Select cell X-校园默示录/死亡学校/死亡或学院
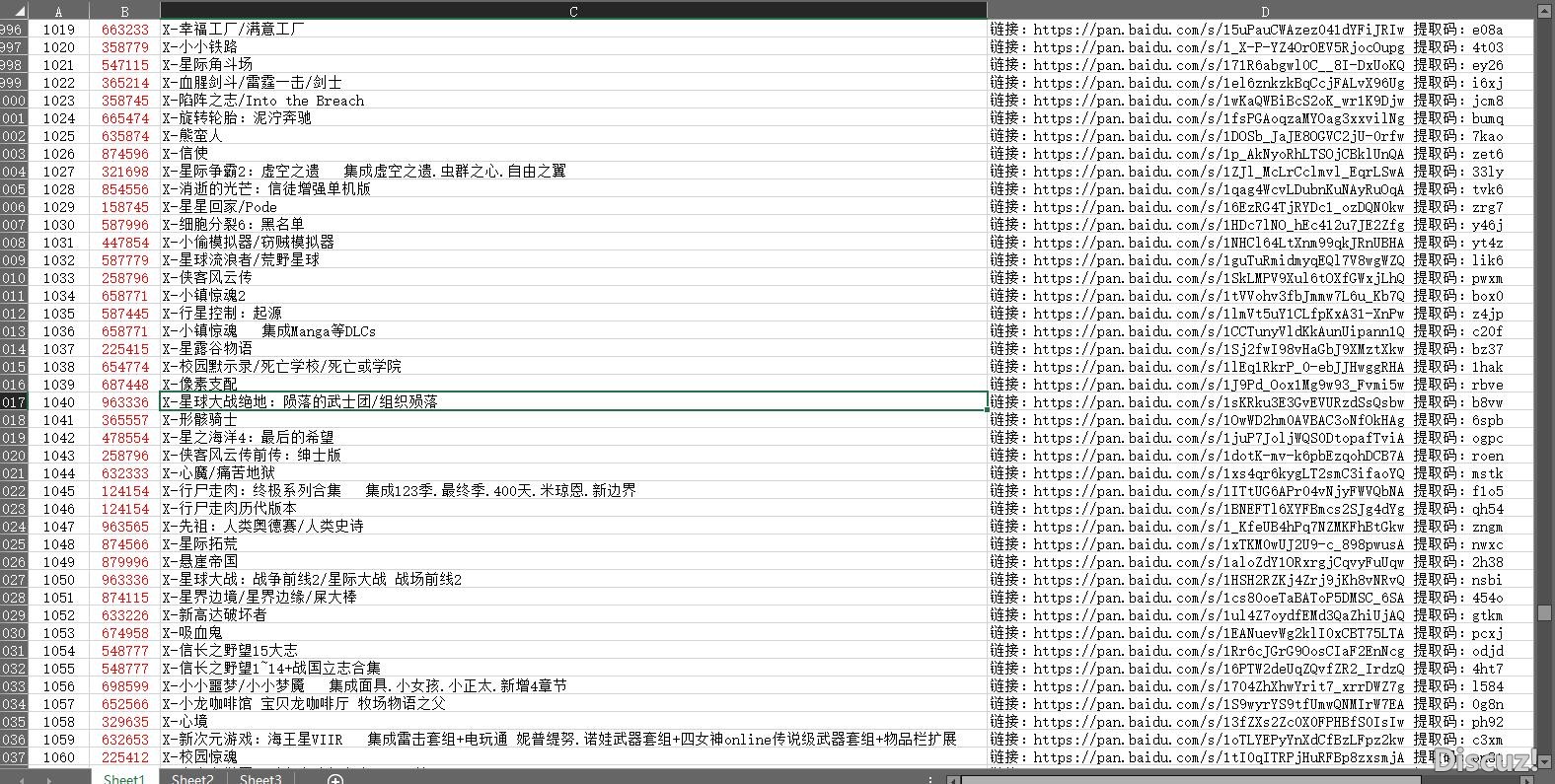The height and width of the screenshot is (784, 1555). pos(573,367)
